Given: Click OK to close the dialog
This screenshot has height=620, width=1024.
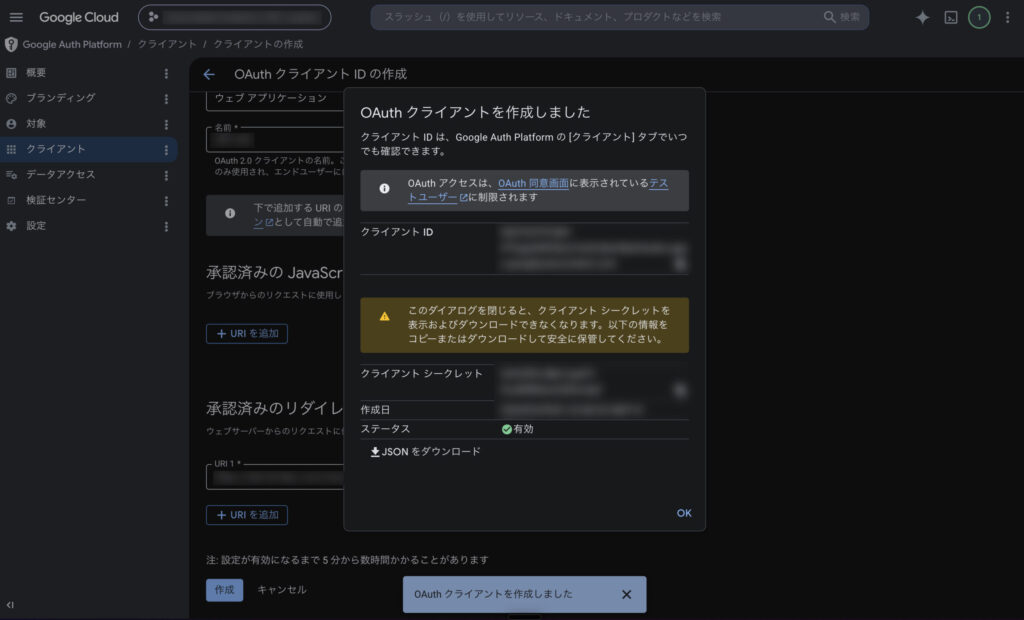Looking at the screenshot, I should (684, 513).
